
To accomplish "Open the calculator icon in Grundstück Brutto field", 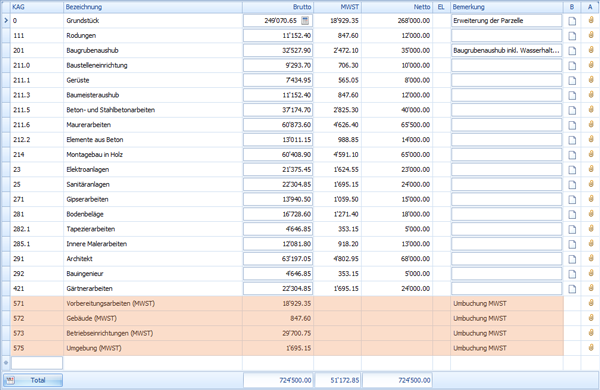I will click(x=305, y=21).
